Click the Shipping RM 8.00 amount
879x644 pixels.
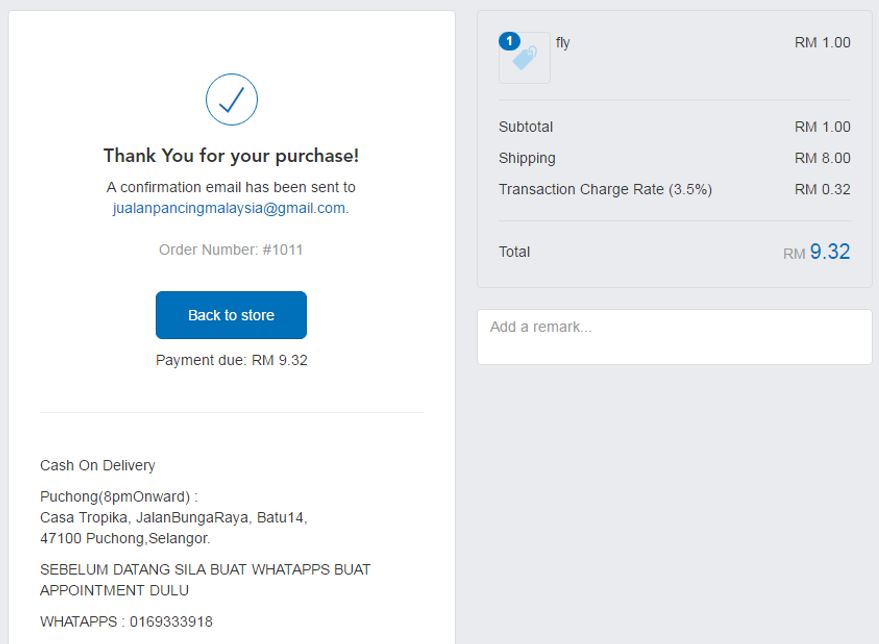click(x=822, y=158)
